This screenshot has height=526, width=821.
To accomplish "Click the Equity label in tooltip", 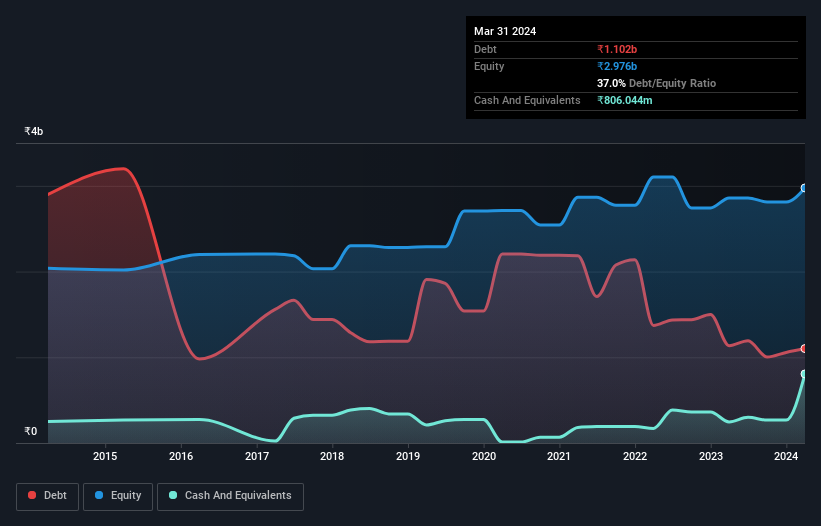I will click(x=489, y=66).
